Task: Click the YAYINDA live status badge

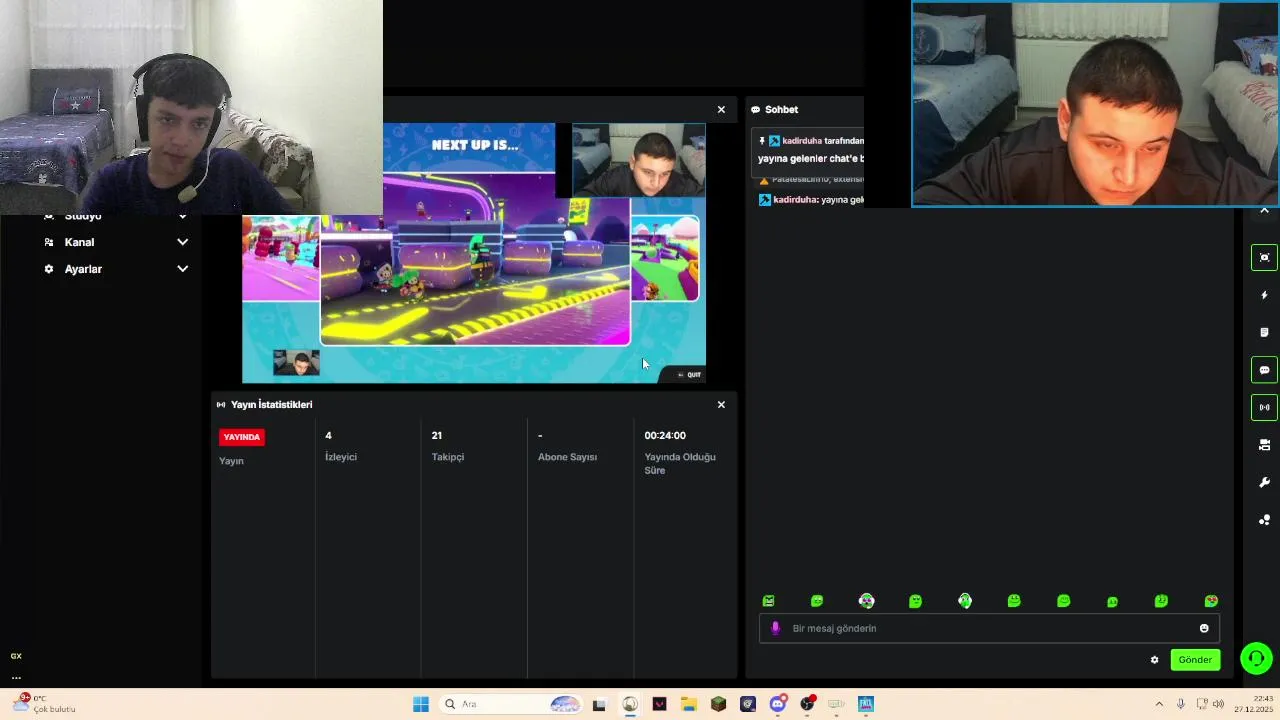Action: (x=242, y=437)
